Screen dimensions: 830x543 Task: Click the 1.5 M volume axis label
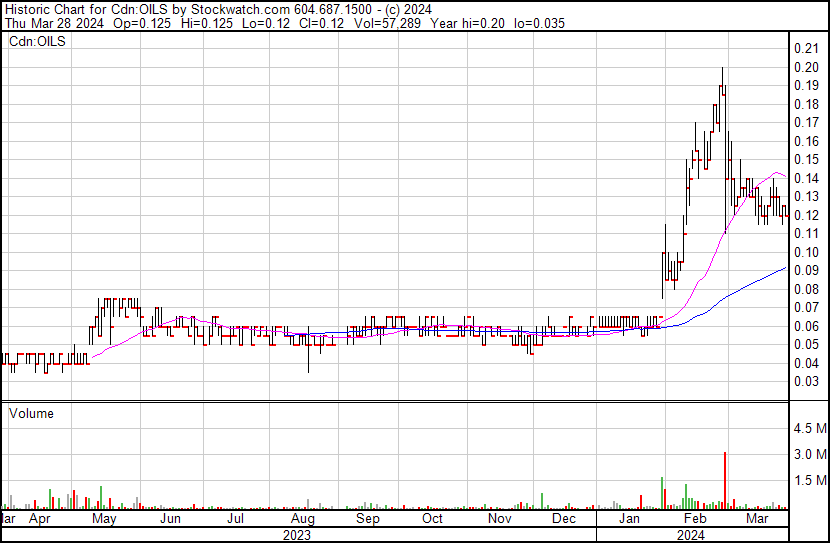pyautogui.click(x=809, y=481)
